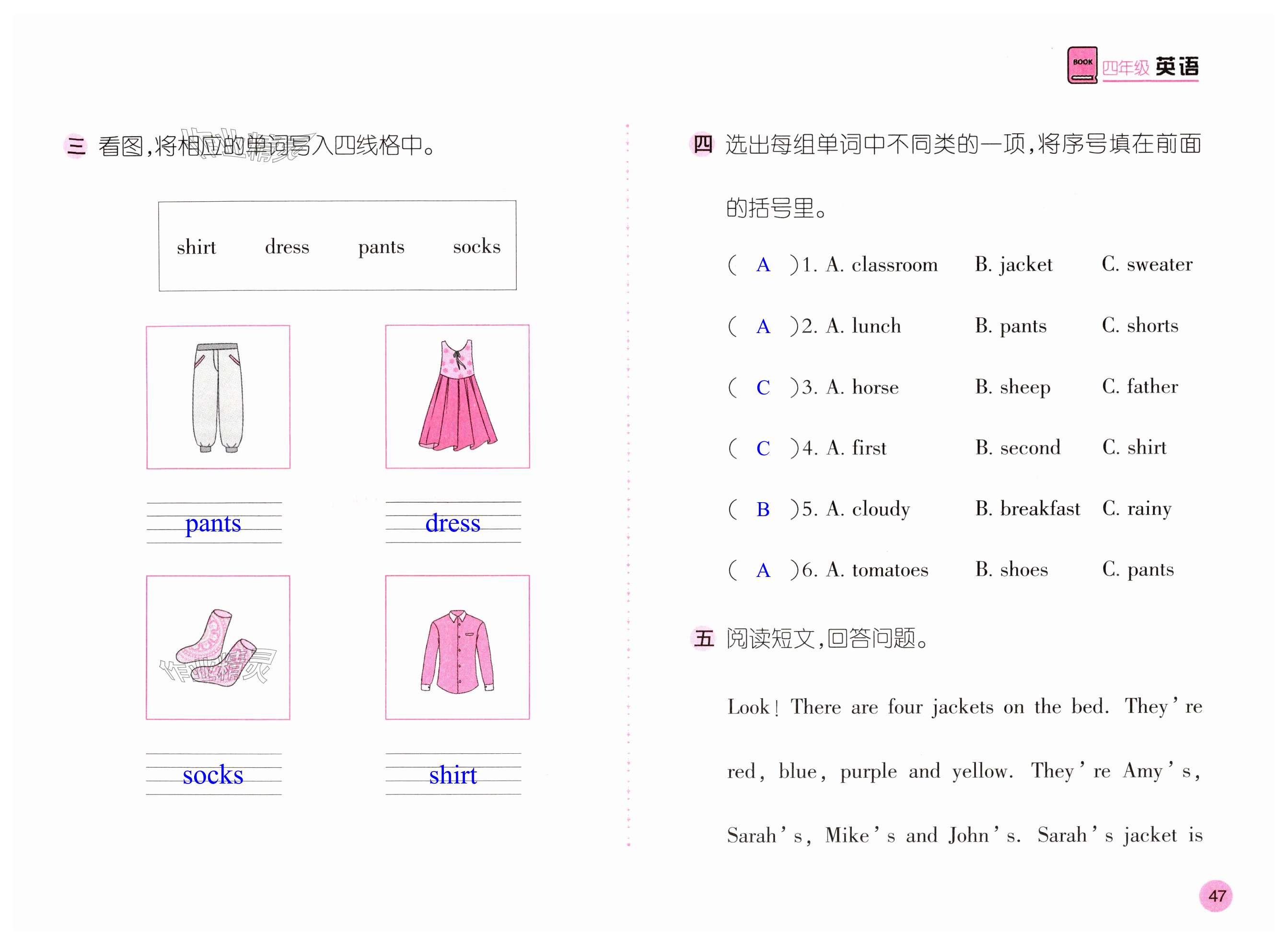1288x944 pixels.
Task: Click the socks picture
Action: click(218, 647)
